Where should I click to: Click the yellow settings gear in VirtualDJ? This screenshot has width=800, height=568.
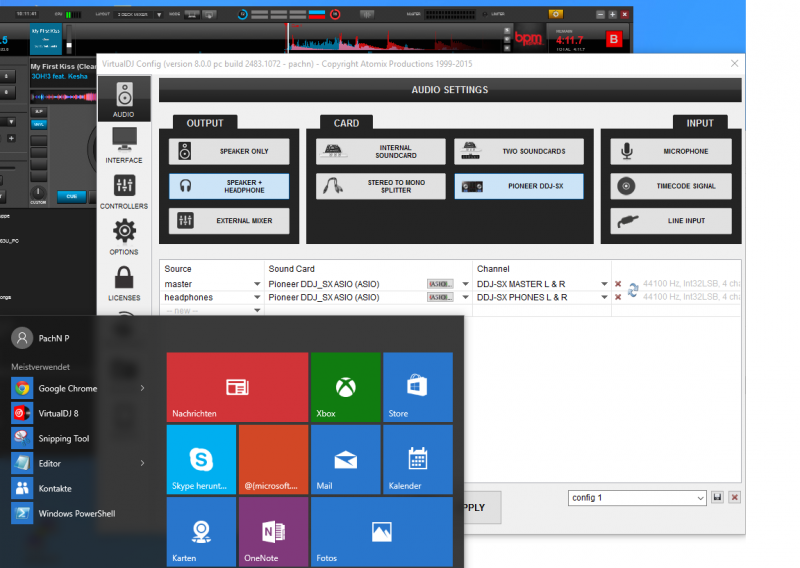556,14
